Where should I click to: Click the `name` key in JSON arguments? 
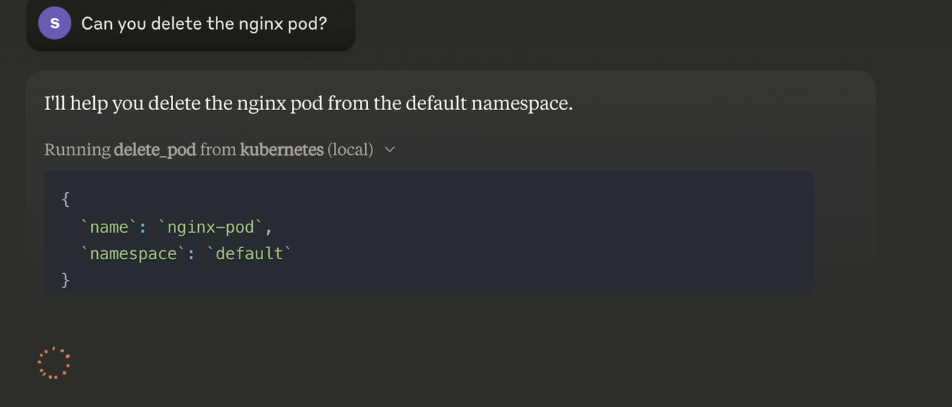point(107,227)
